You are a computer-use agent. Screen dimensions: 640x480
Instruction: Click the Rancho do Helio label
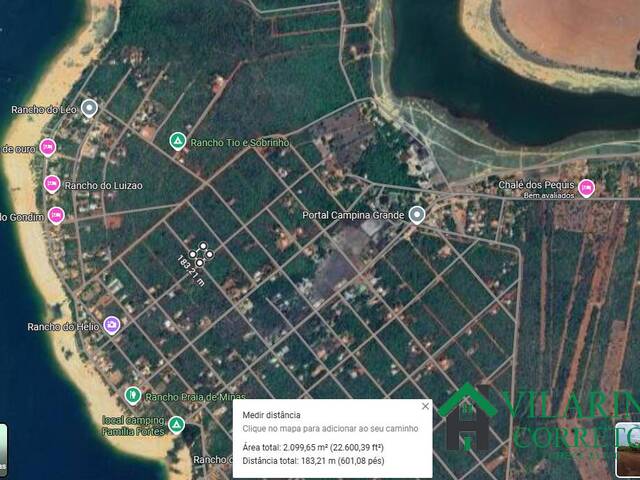click(x=63, y=327)
